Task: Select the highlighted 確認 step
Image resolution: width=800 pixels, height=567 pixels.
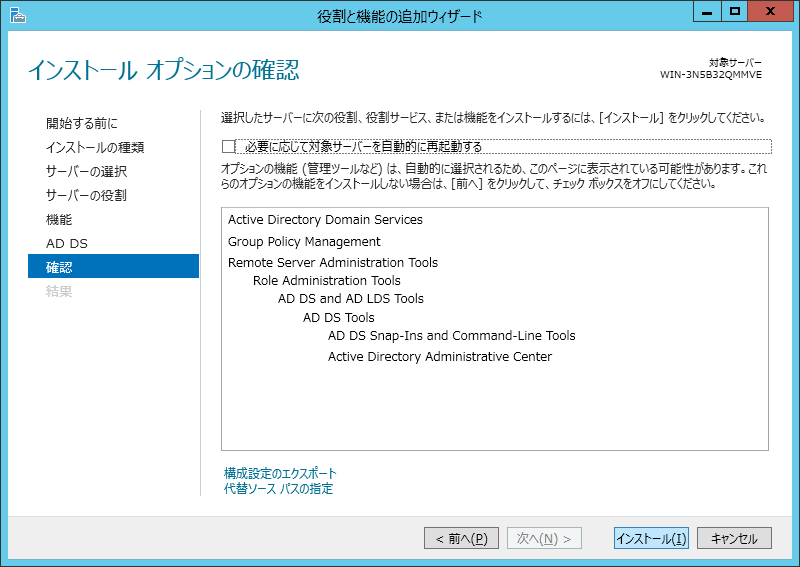Action: coord(113,266)
